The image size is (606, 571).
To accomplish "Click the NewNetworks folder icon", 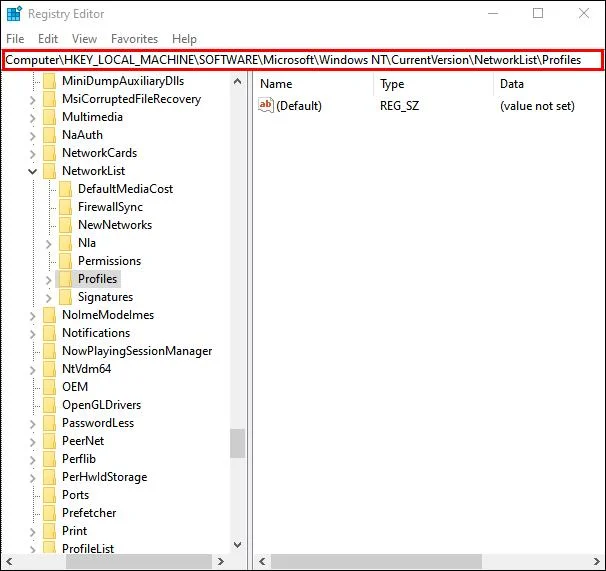I will 65,225.
